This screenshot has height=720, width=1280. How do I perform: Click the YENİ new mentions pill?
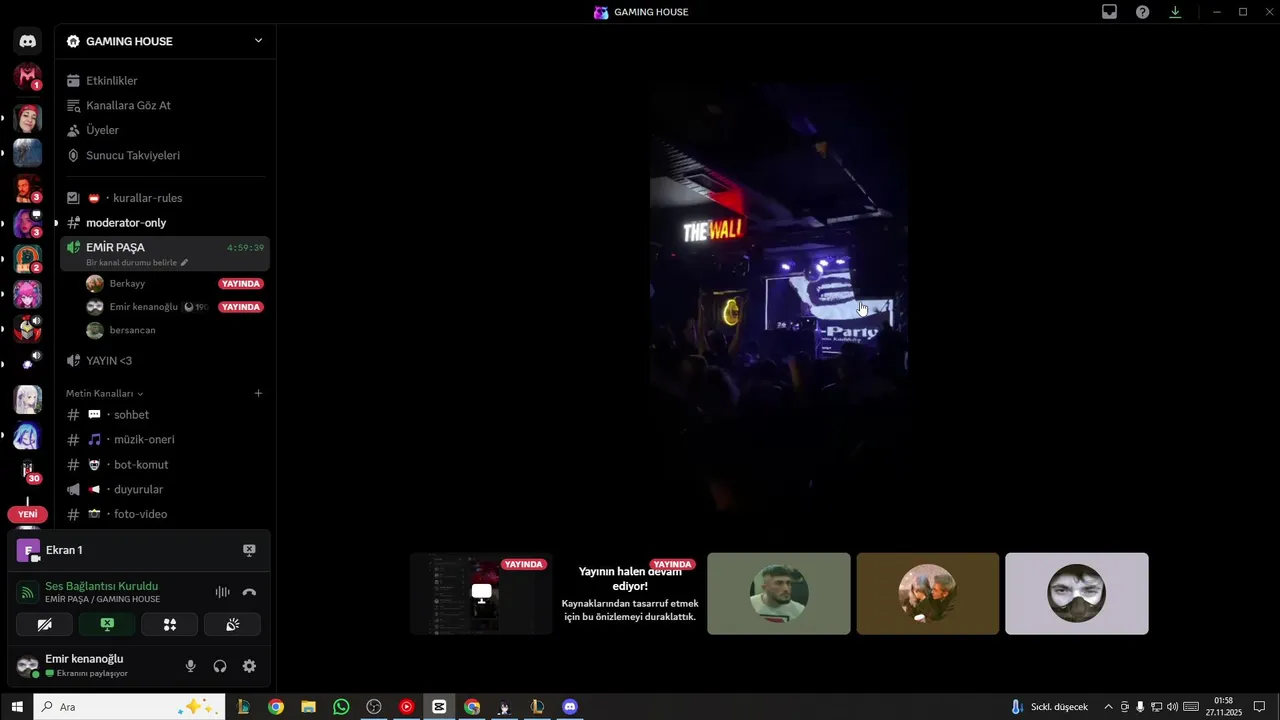pos(27,514)
